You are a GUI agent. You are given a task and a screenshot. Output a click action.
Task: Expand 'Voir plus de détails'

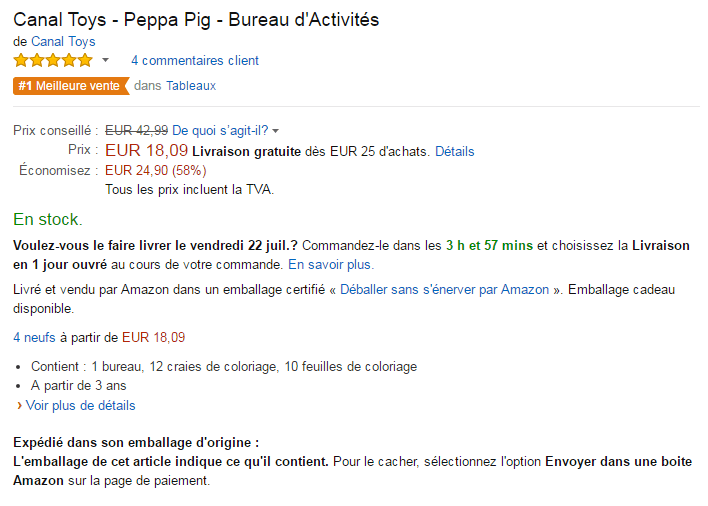tap(80, 406)
